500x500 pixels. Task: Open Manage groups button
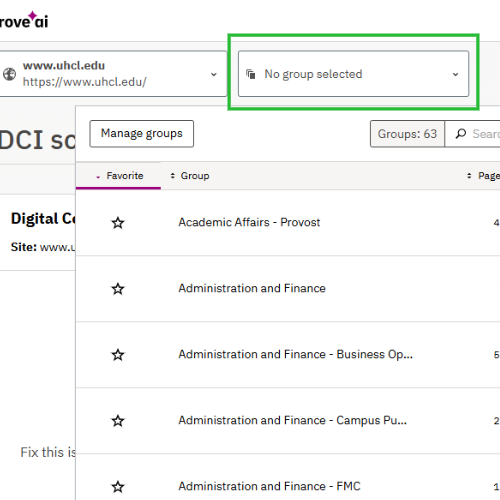click(x=142, y=134)
